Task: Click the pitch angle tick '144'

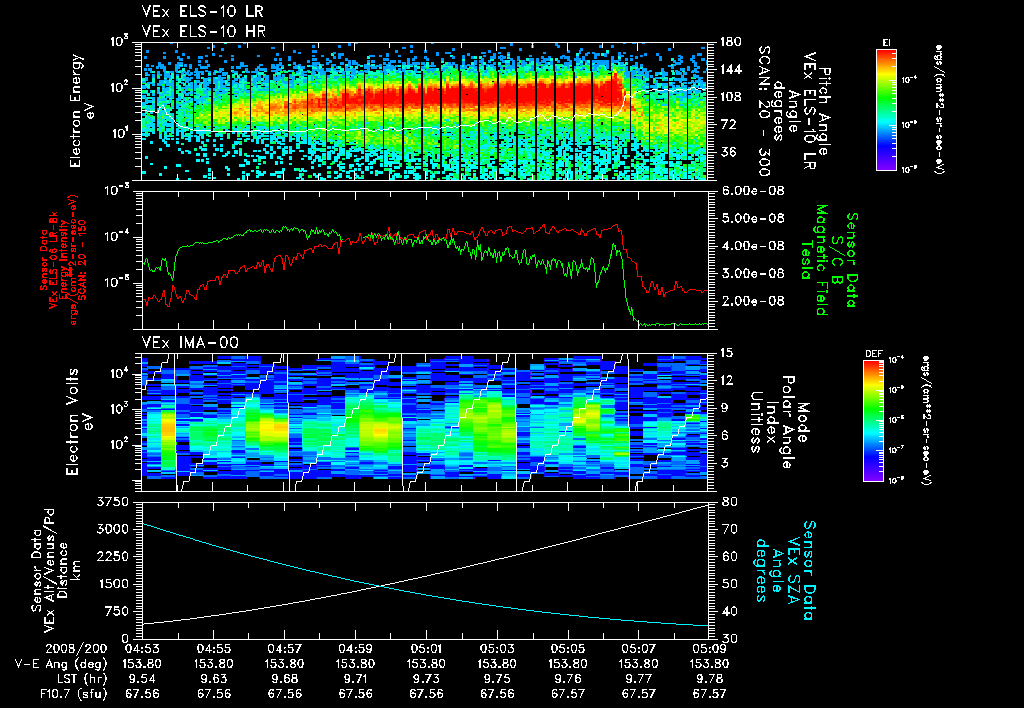Action: pos(731,69)
